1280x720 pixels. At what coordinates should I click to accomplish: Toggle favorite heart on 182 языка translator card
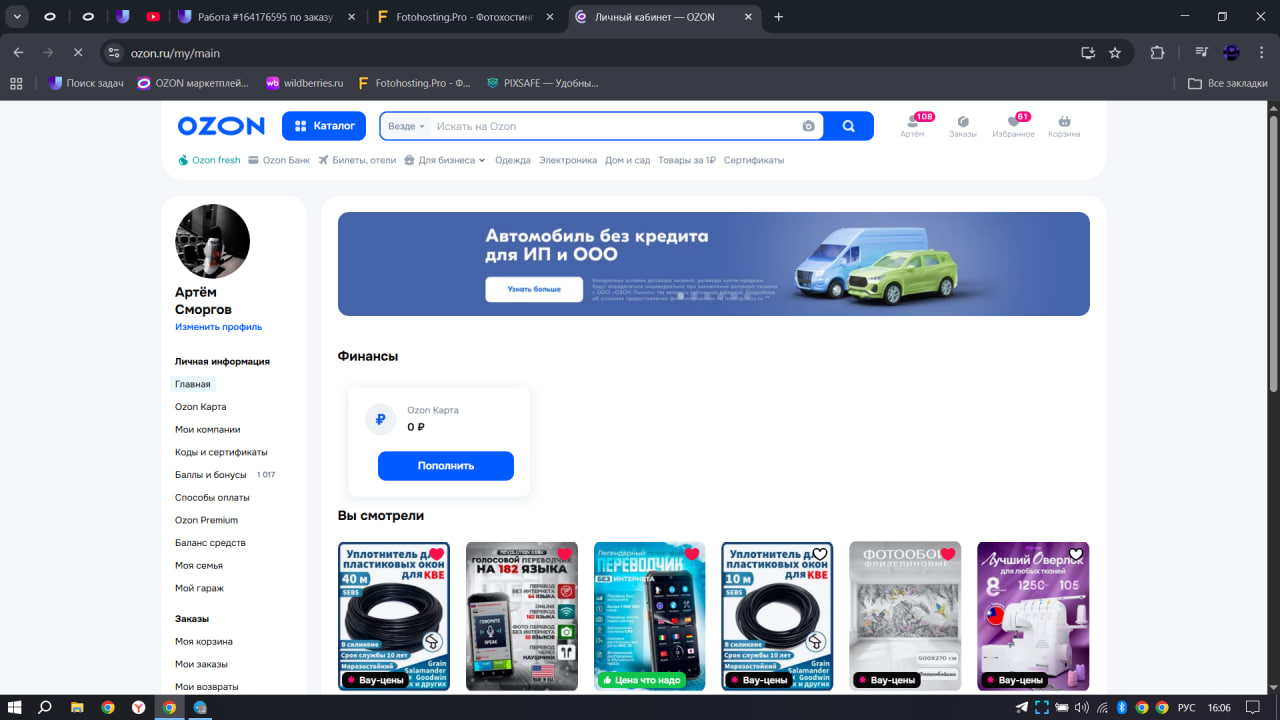[x=564, y=554]
